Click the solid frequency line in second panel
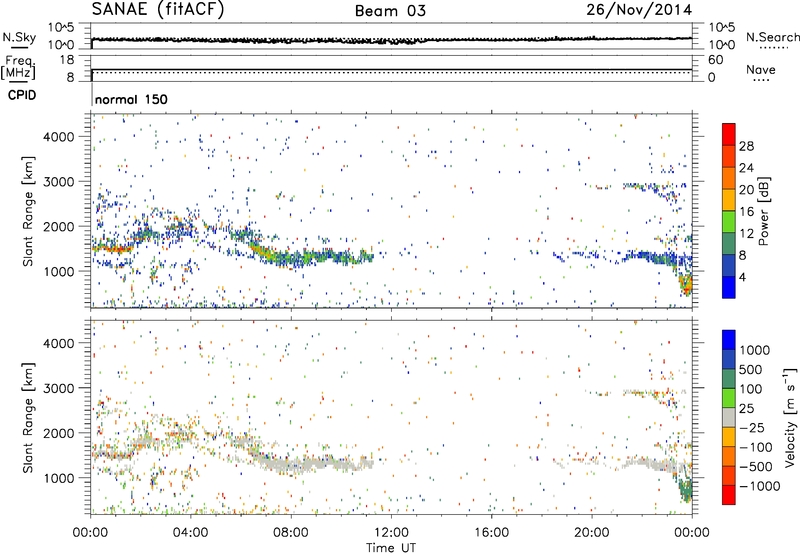 coord(391,69)
